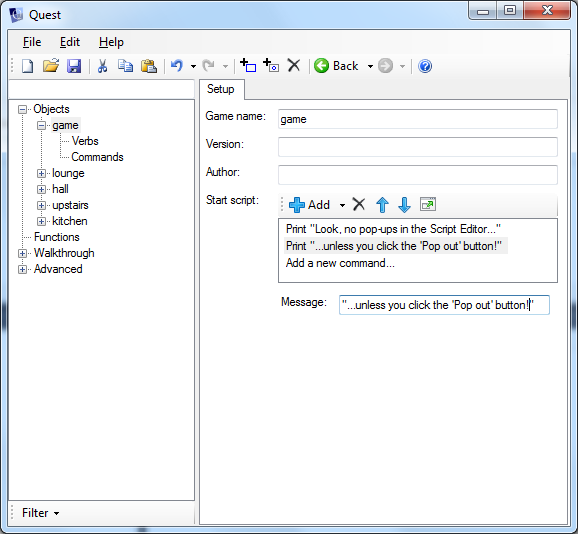Open undo history dropdown arrow
This screenshot has height=534, width=578.
193,67
